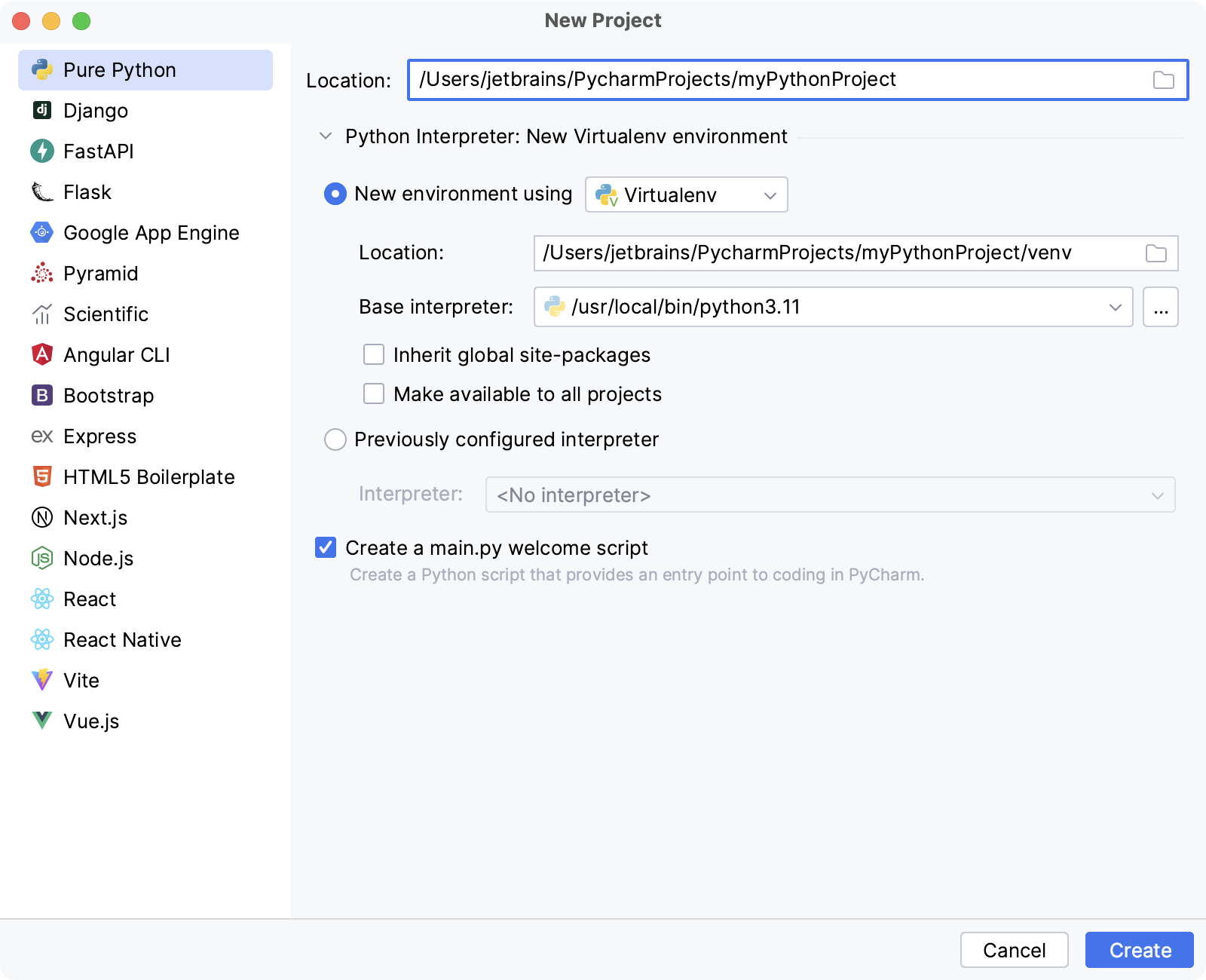Click the Node.js hexagon icon
Viewport: 1206px width, 980px height.
[x=42, y=559]
